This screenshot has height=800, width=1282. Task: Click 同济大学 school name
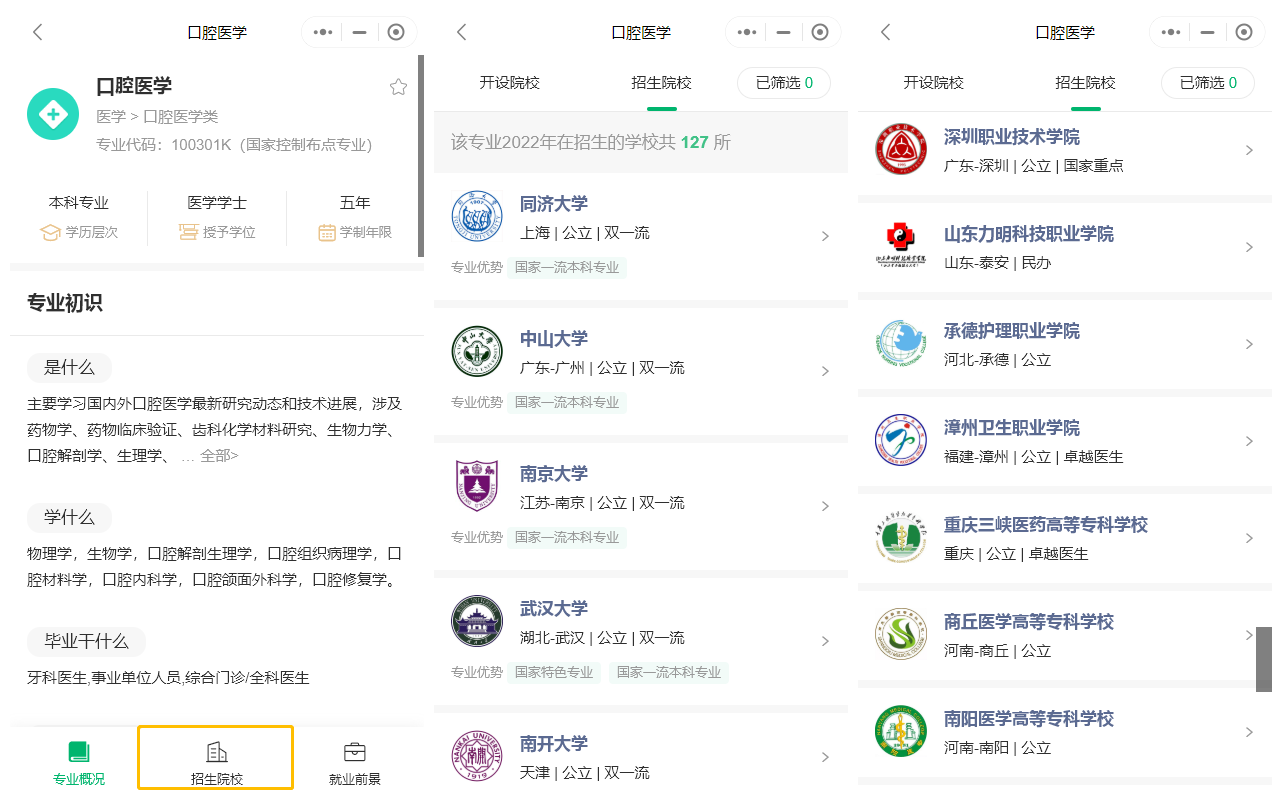click(x=554, y=204)
